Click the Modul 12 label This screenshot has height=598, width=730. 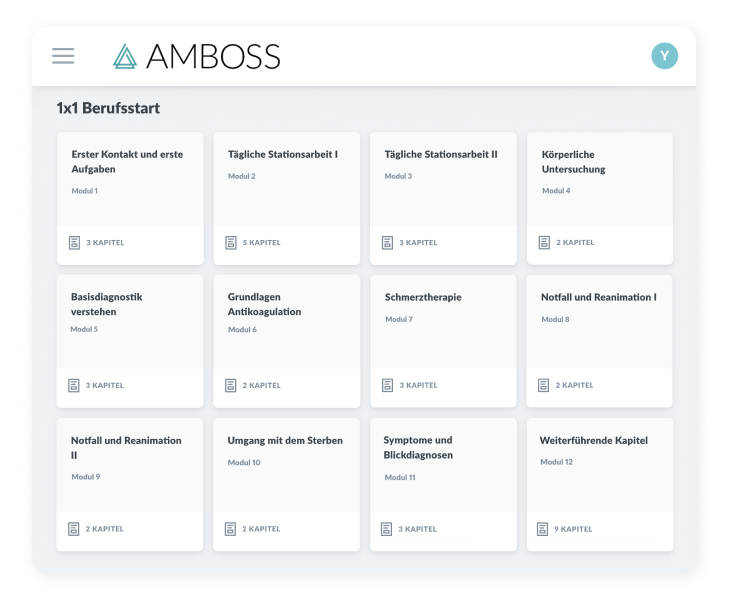pos(556,462)
